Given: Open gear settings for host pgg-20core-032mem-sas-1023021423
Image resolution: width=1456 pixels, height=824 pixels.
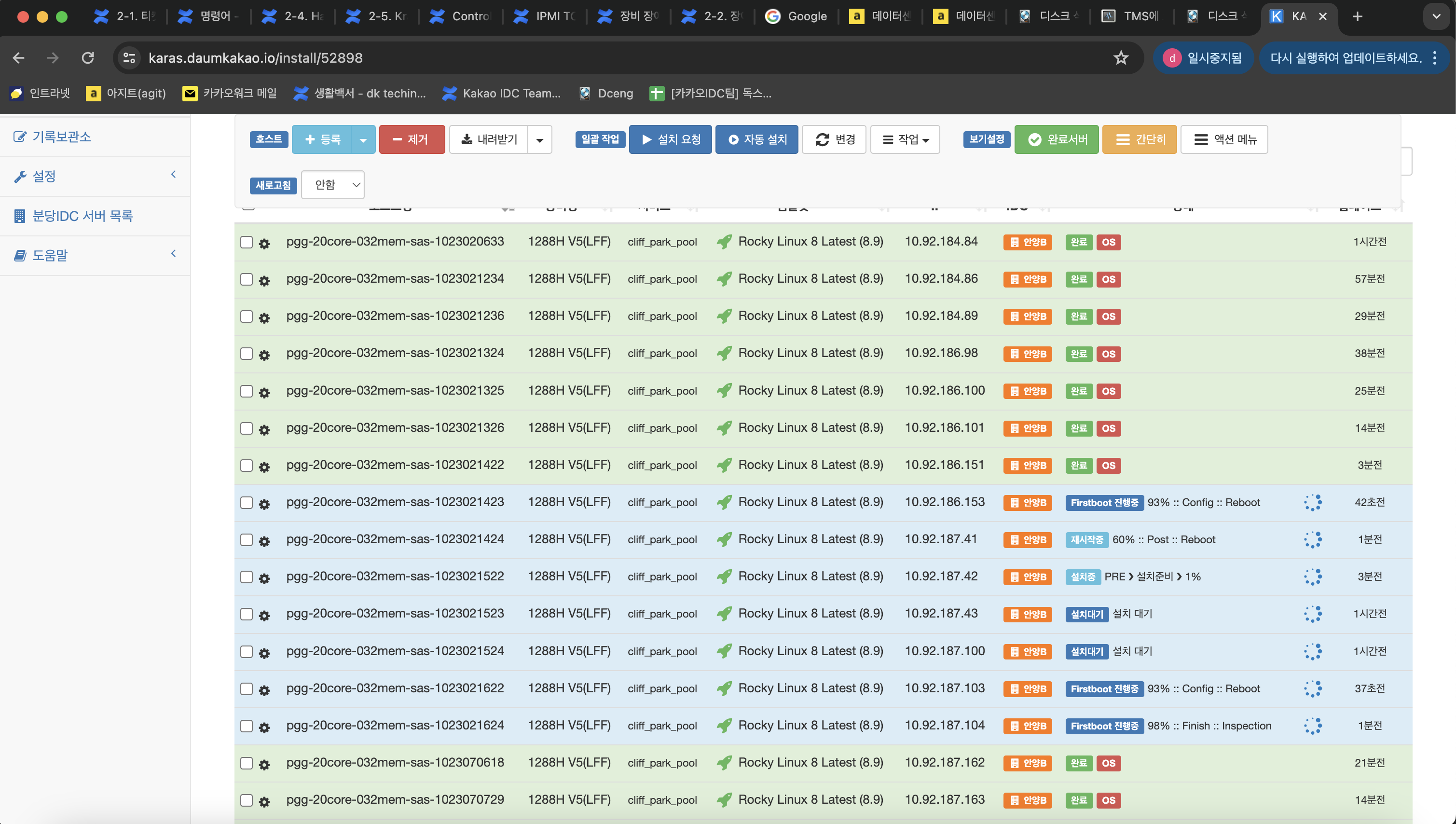Looking at the screenshot, I should click(x=264, y=504).
